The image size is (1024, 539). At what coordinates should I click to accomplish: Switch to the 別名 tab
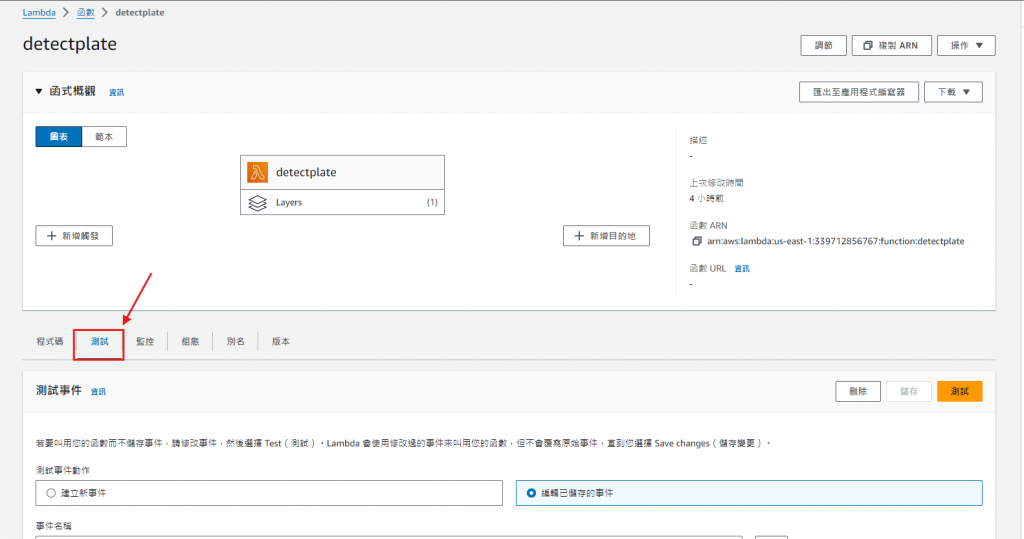(x=235, y=342)
